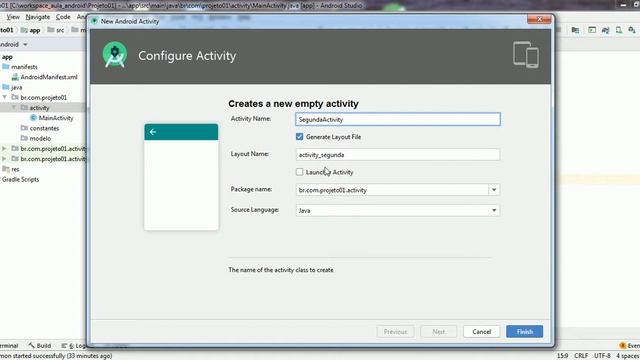Select the constantes package
Screen dimensions: 640x360
pos(44,128)
